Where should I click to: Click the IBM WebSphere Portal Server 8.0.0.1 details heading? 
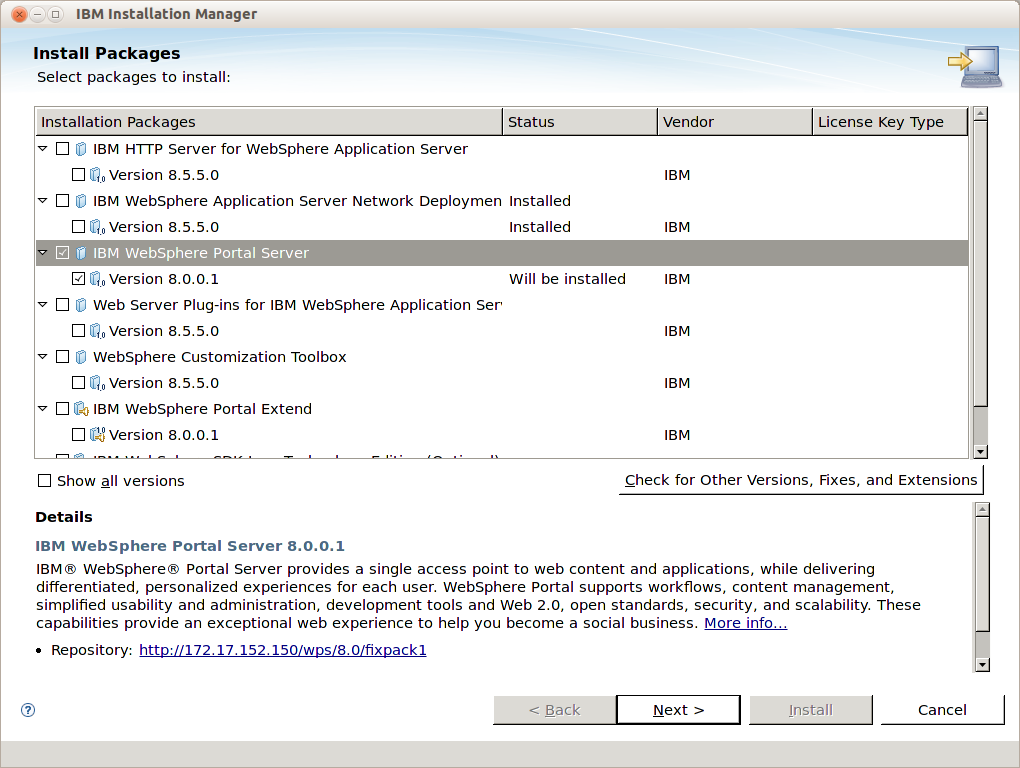coord(190,546)
